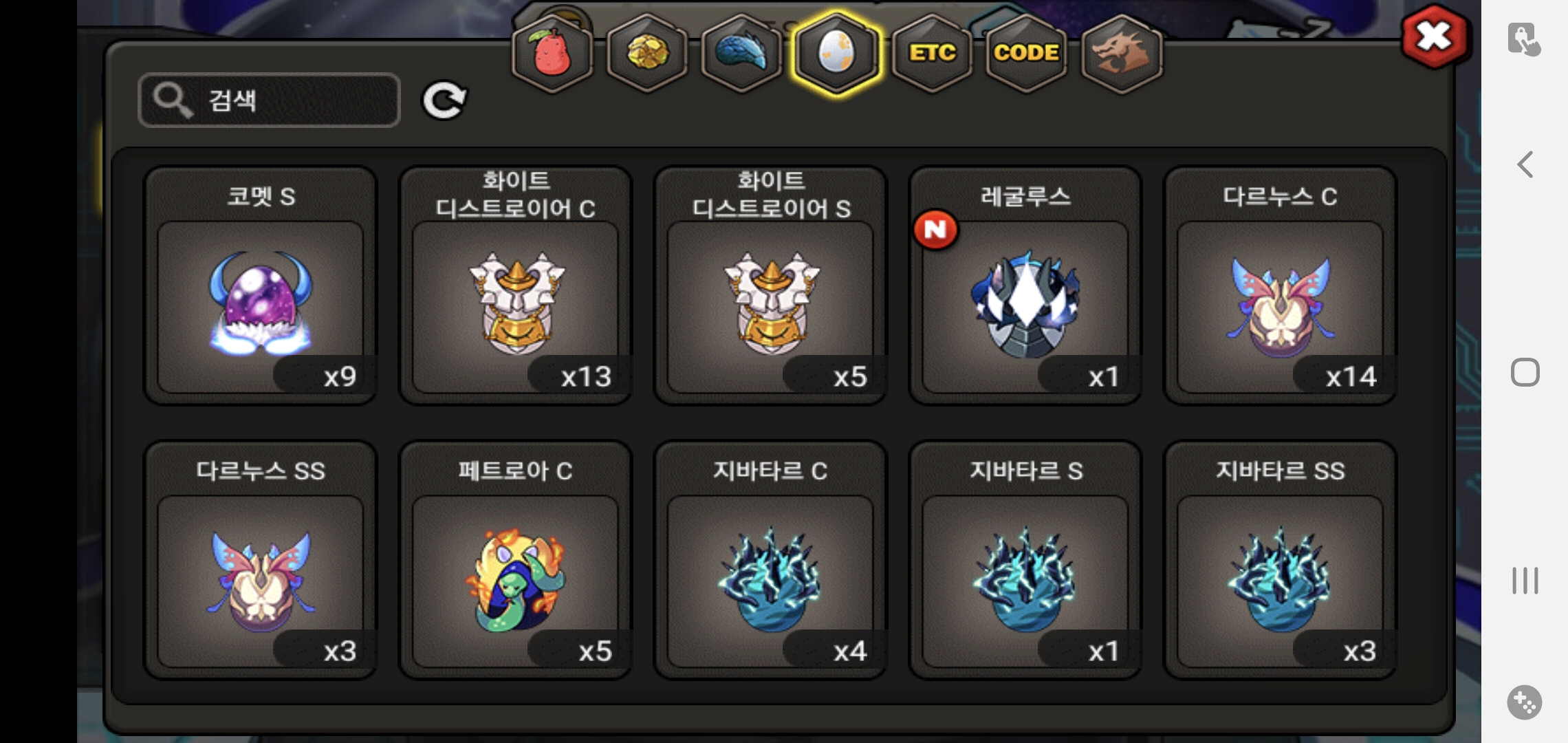The height and width of the screenshot is (743, 1568).
Task: Switch to the gold nugget category tab
Action: pyautogui.click(x=646, y=54)
